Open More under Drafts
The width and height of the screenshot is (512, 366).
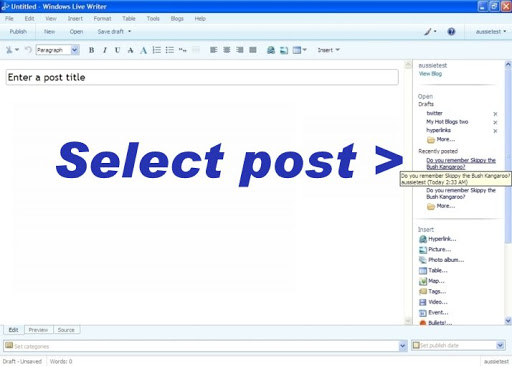441,140
